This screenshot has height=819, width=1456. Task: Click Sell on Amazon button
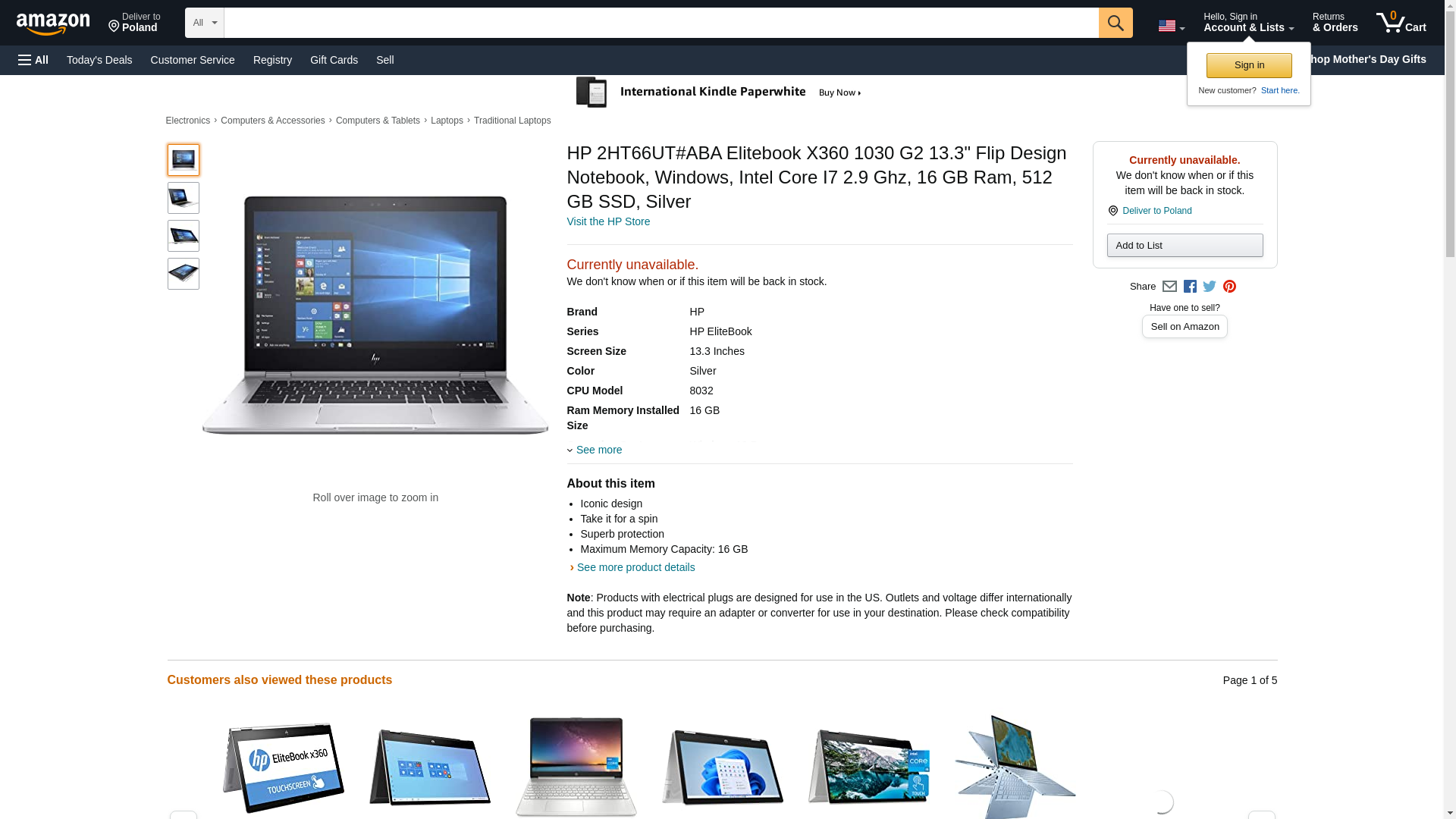click(x=1185, y=327)
